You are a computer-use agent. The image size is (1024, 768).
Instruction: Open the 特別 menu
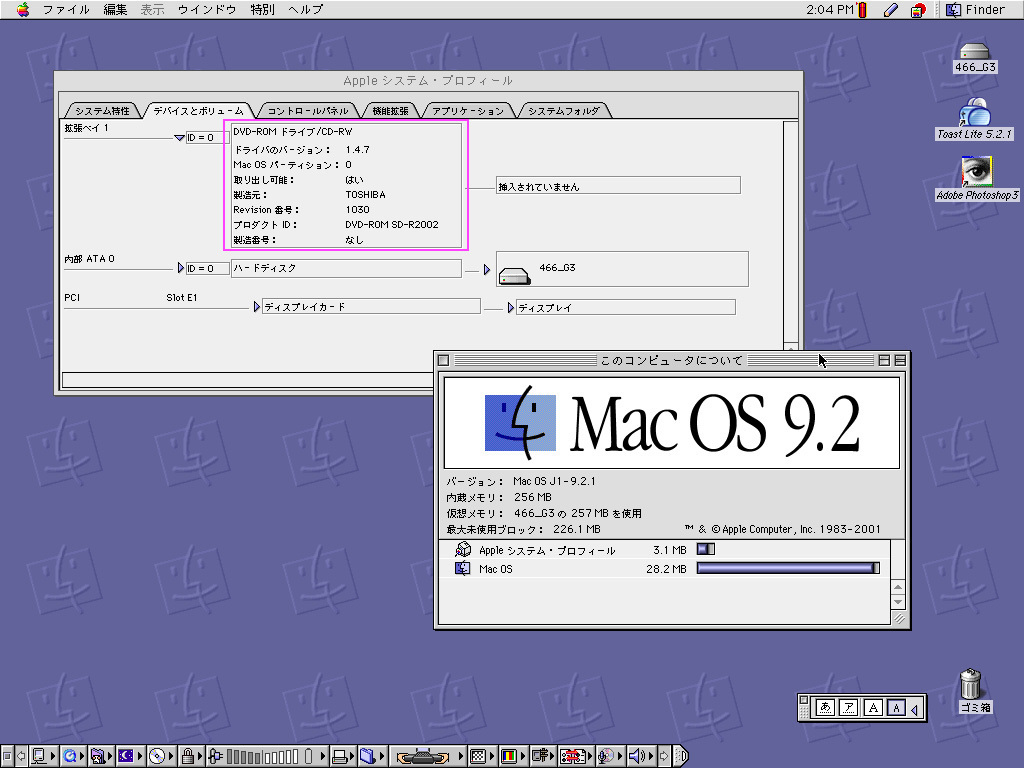pyautogui.click(x=263, y=9)
